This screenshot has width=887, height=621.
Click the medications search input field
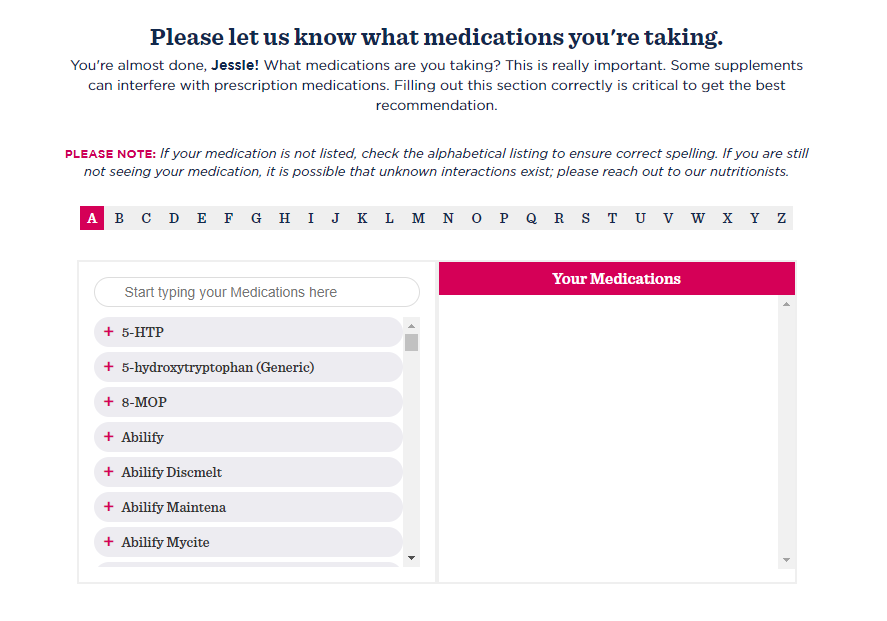coord(257,292)
